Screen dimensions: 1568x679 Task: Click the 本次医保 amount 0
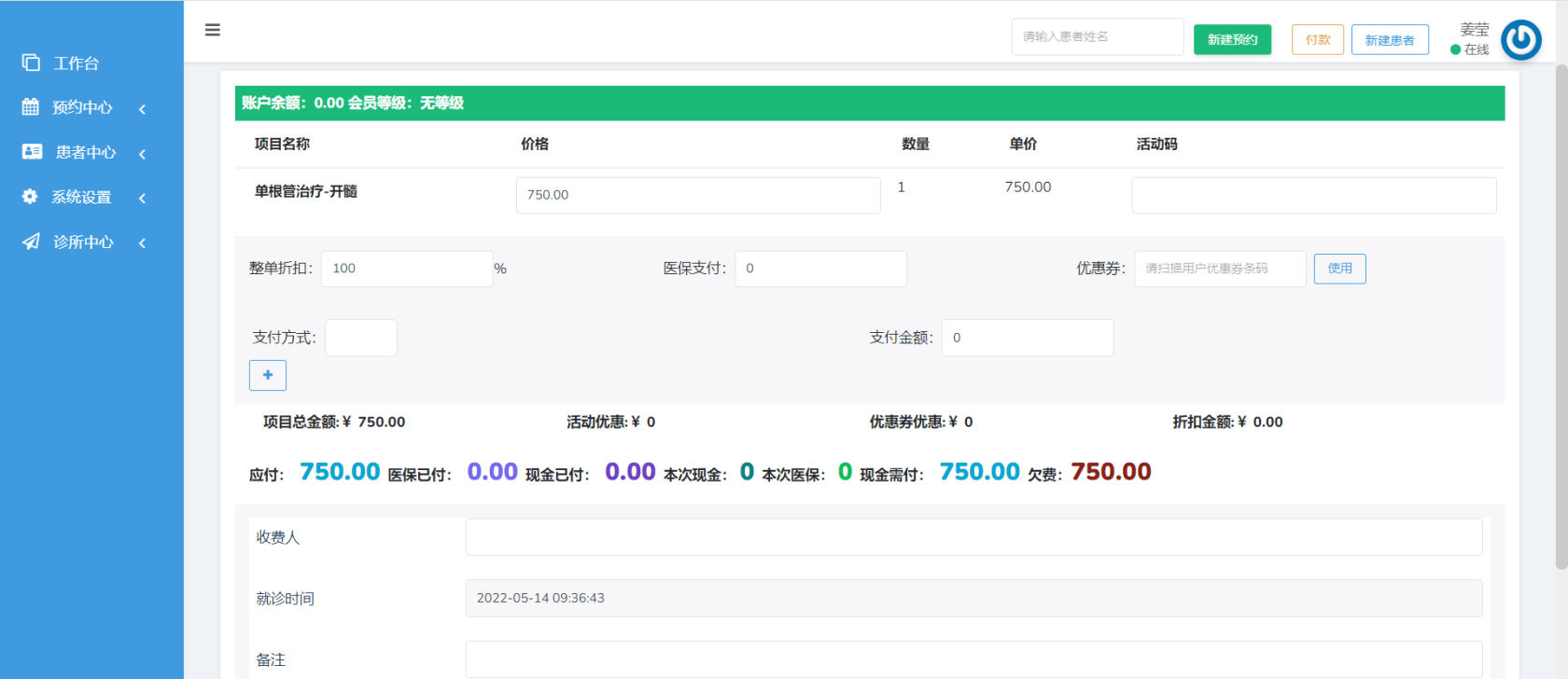pyautogui.click(x=845, y=472)
